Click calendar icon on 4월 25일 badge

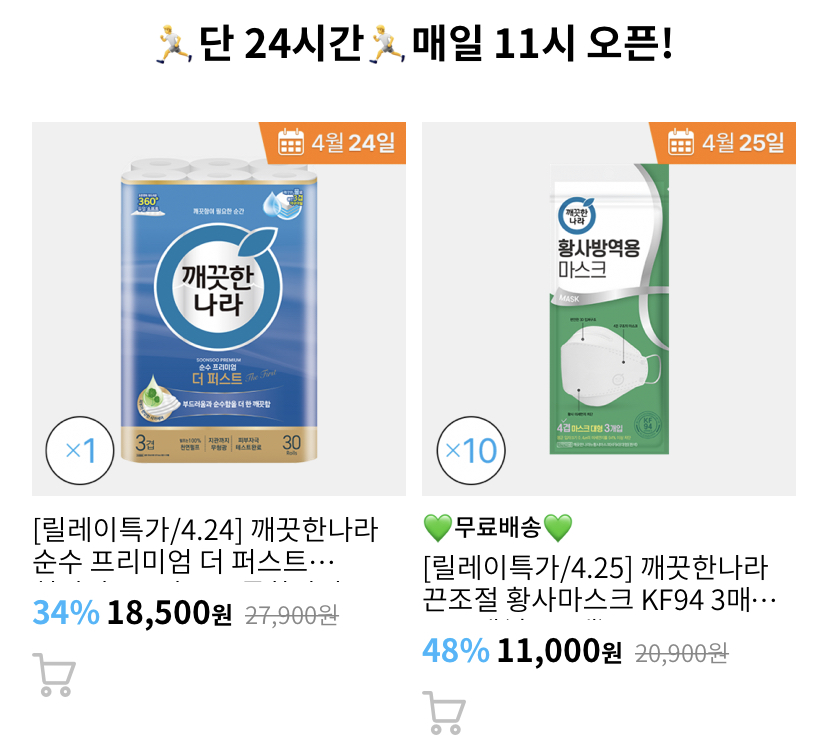coord(681,142)
